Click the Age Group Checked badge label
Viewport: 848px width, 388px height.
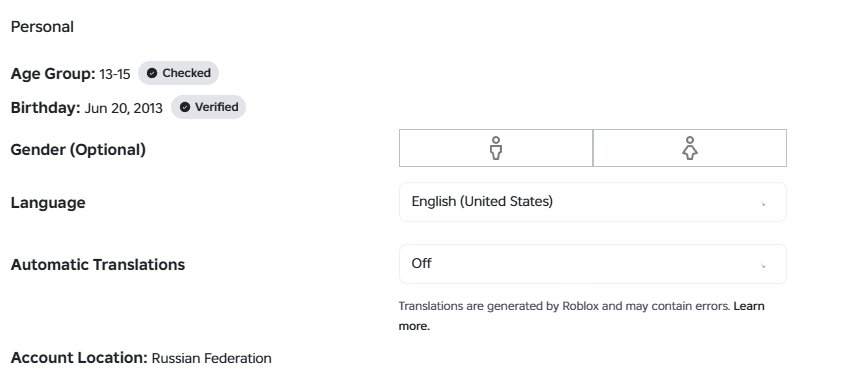coord(187,73)
